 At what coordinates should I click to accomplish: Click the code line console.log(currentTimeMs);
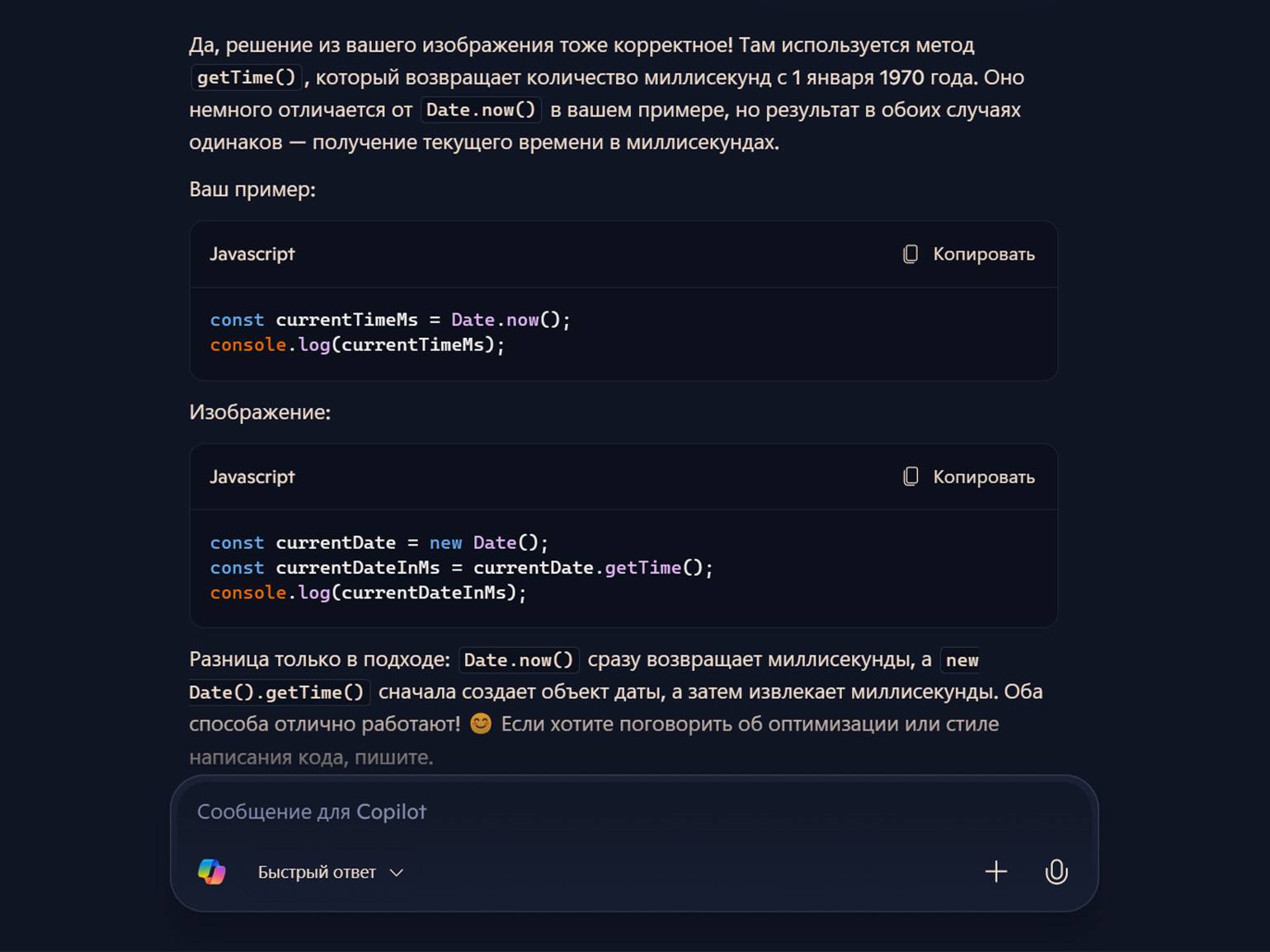(357, 345)
